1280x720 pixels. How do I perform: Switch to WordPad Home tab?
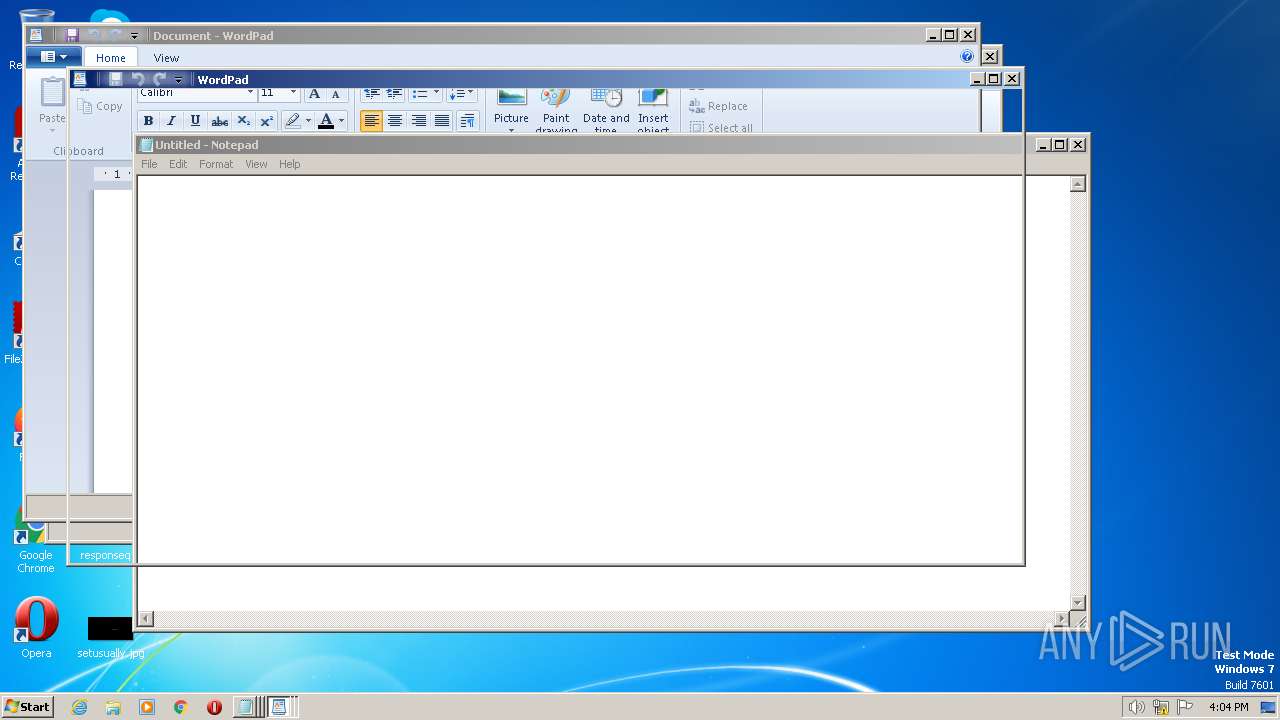tap(111, 58)
